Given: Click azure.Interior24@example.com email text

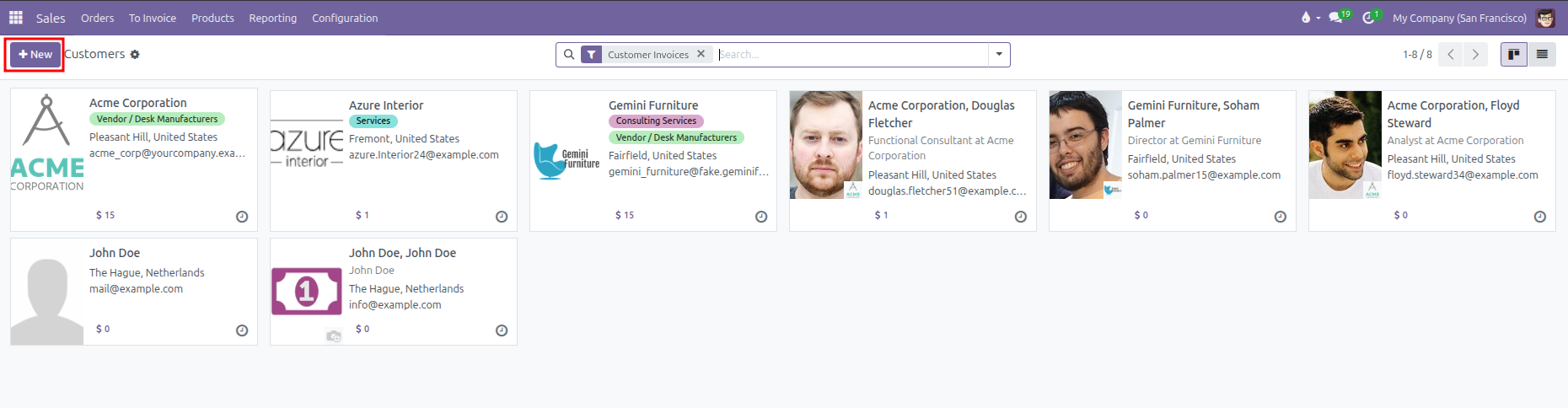Looking at the screenshot, I should coord(424,155).
